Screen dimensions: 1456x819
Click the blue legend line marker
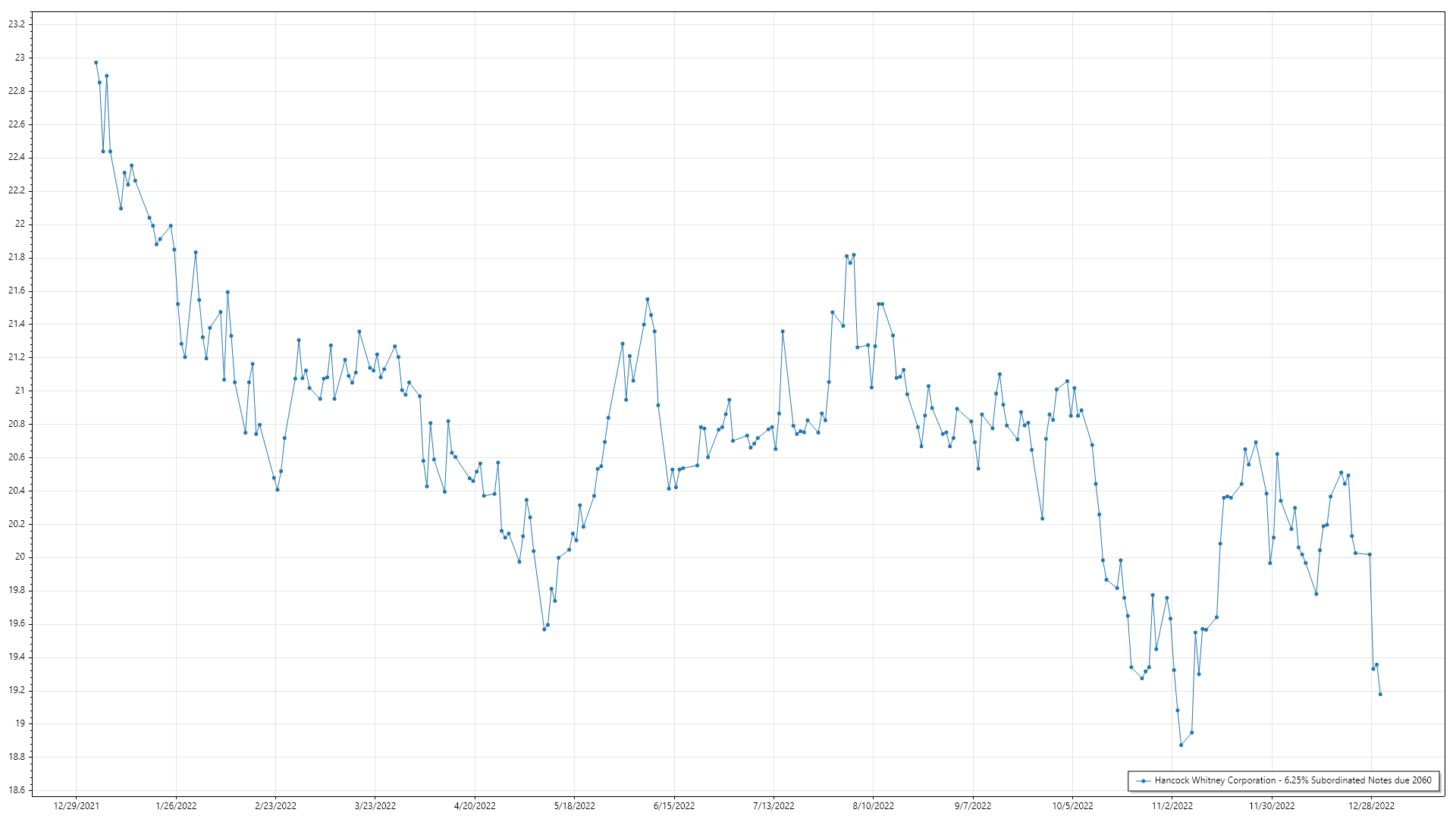point(1143,780)
